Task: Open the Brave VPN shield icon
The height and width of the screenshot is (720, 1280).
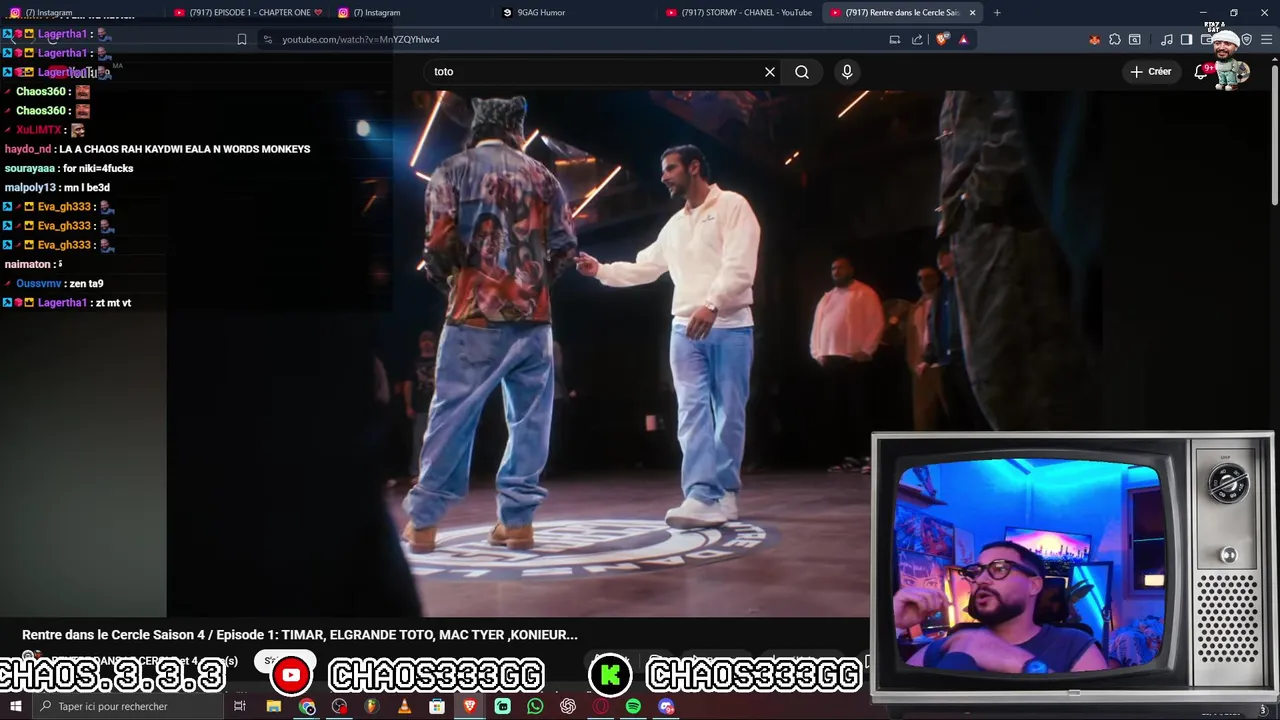Action: coord(1247,40)
